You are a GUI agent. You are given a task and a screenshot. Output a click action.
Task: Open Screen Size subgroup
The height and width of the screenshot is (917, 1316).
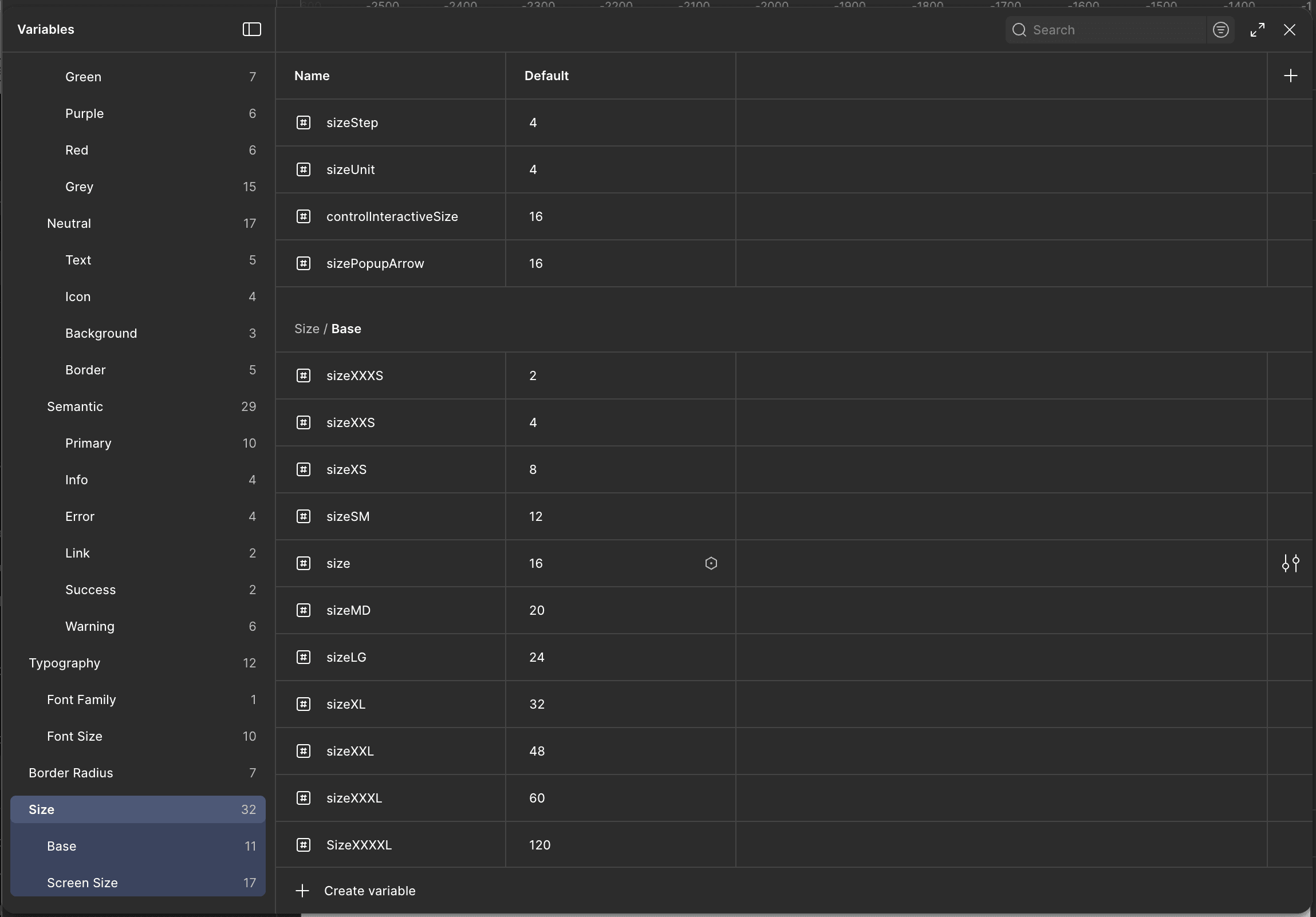(x=82, y=883)
